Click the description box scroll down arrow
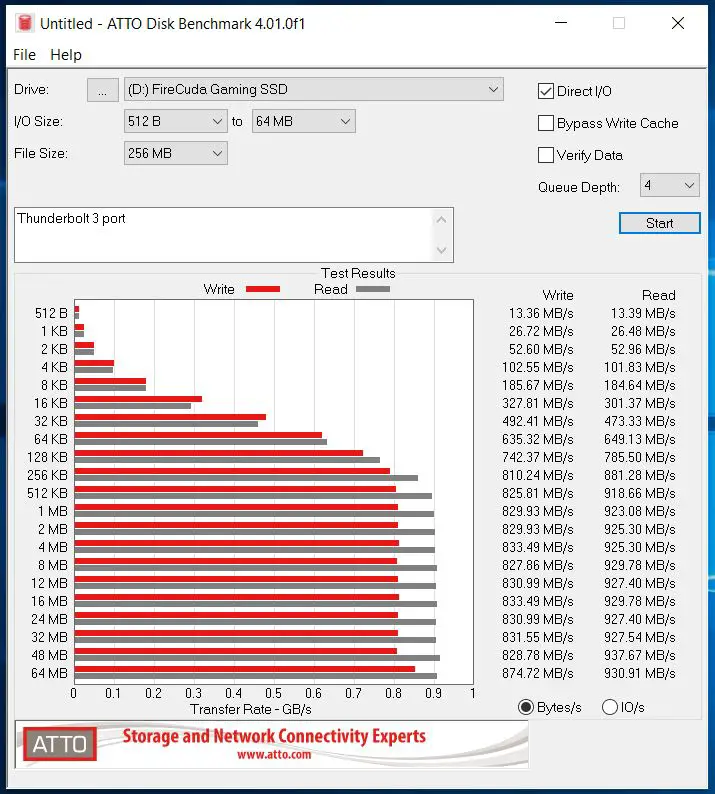 point(442,250)
